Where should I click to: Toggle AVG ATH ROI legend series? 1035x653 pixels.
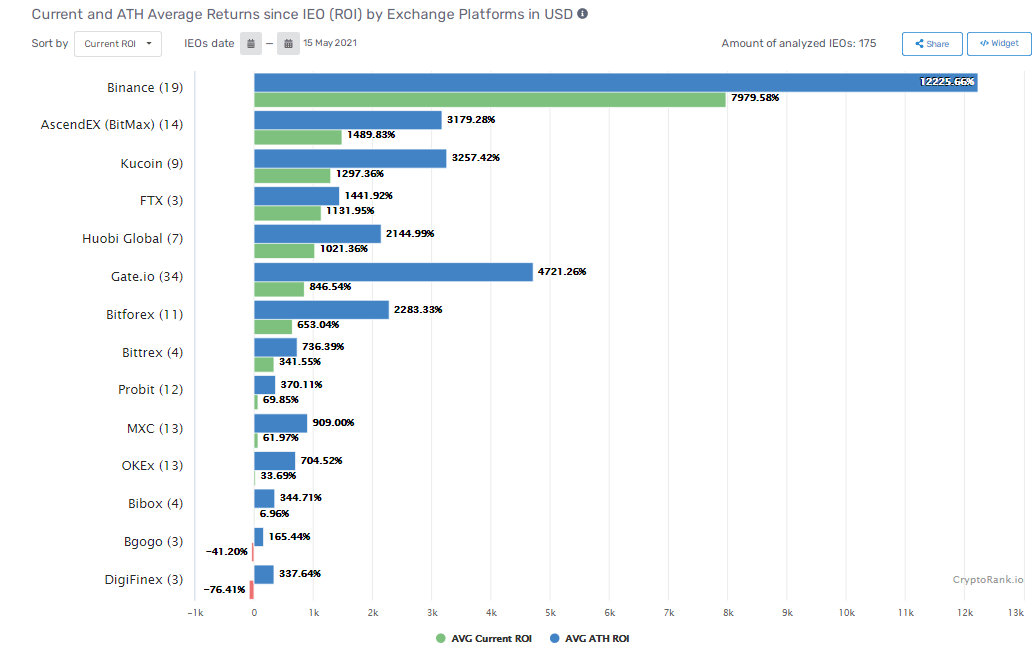pos(589,638)
